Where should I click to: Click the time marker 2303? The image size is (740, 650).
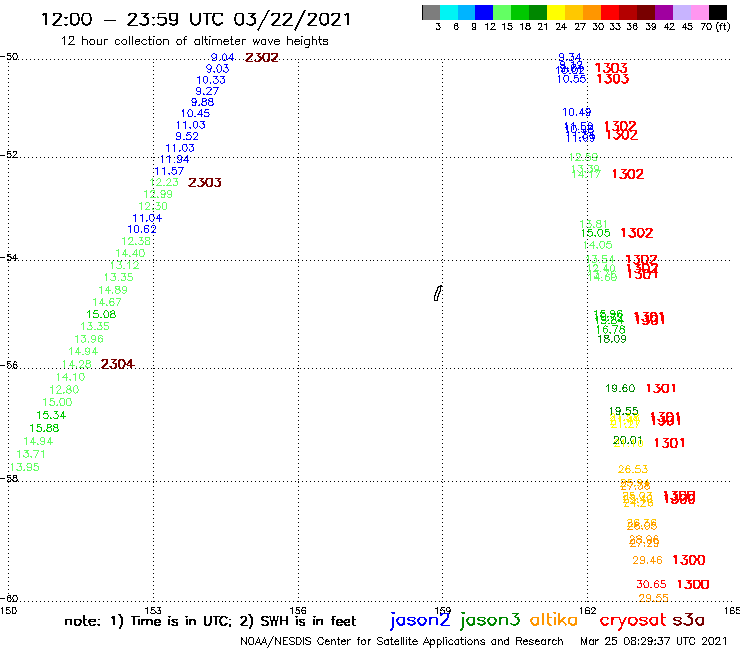click(x=204, y=183)
